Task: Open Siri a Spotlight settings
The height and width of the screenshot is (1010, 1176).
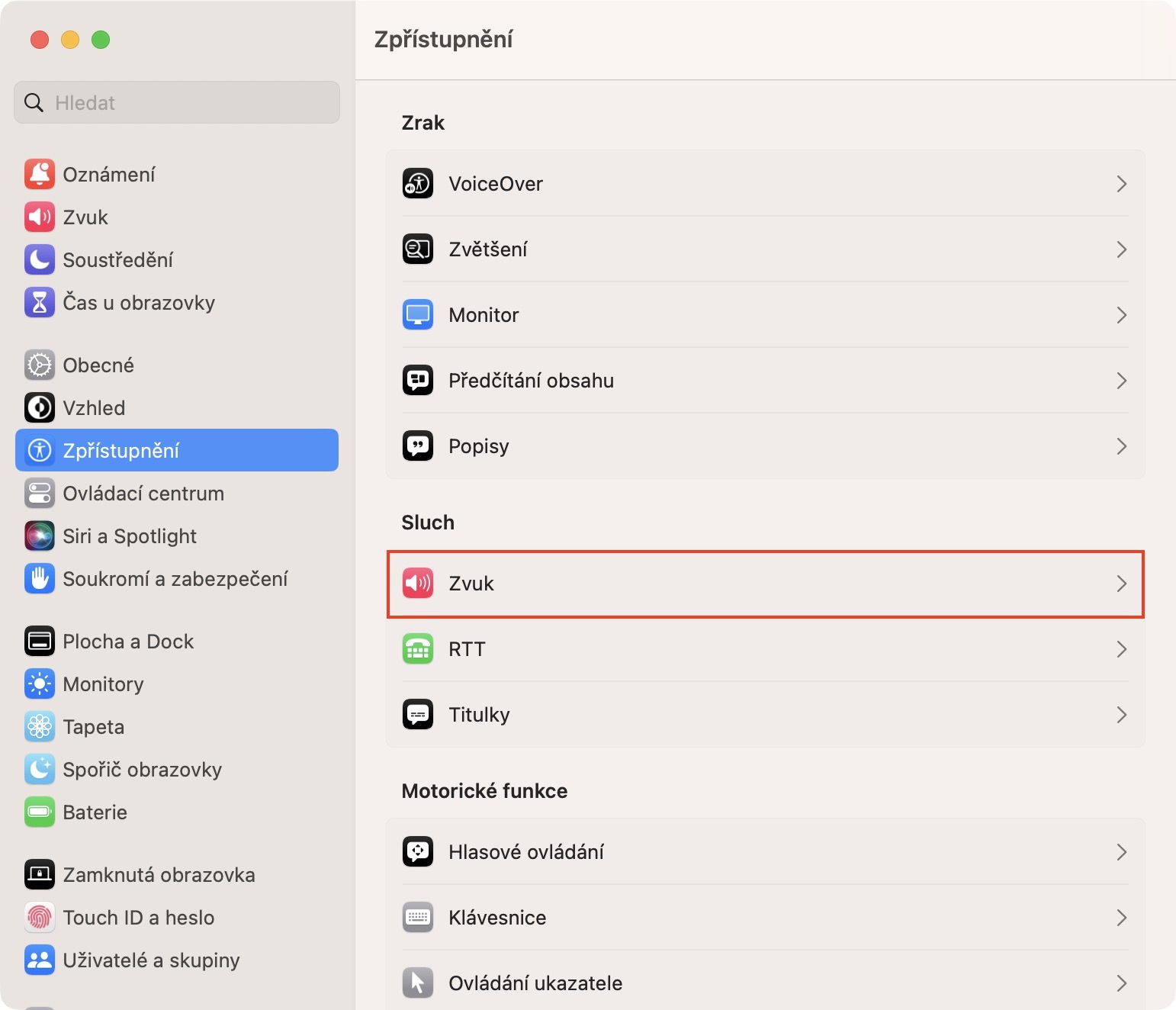Action: 129,536
